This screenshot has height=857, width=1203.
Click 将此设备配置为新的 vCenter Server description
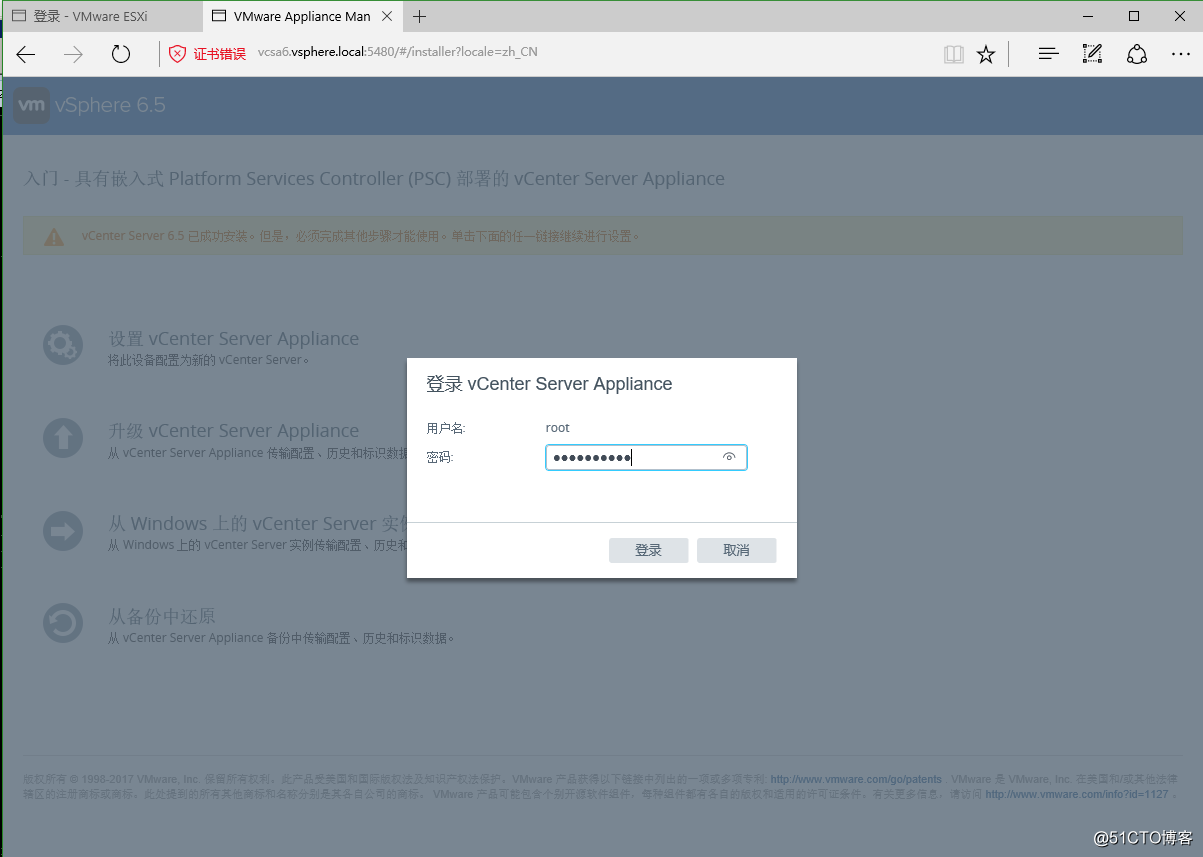(208, 360)
